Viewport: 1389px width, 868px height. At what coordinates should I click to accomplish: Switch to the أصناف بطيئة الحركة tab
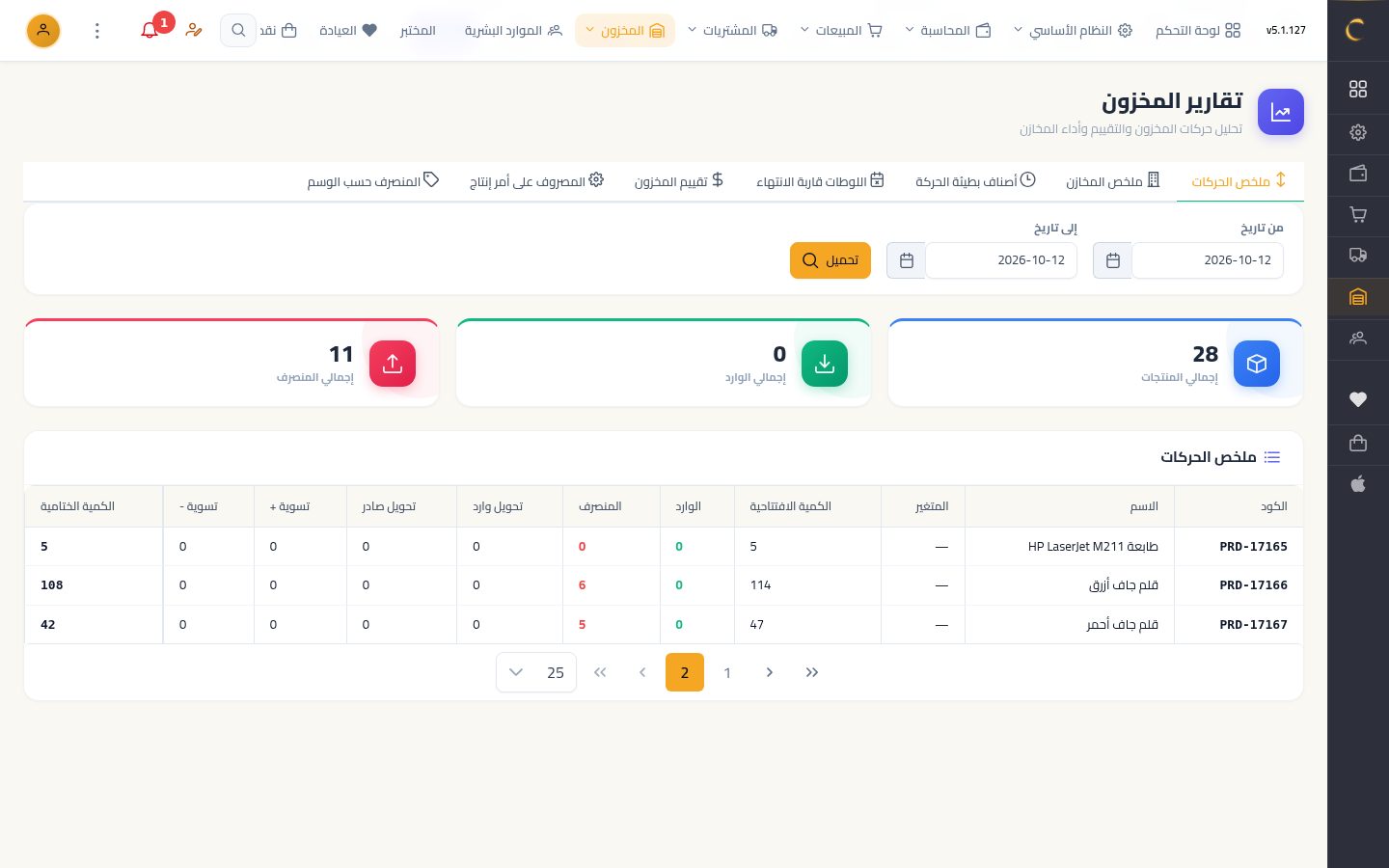(975, 181)
